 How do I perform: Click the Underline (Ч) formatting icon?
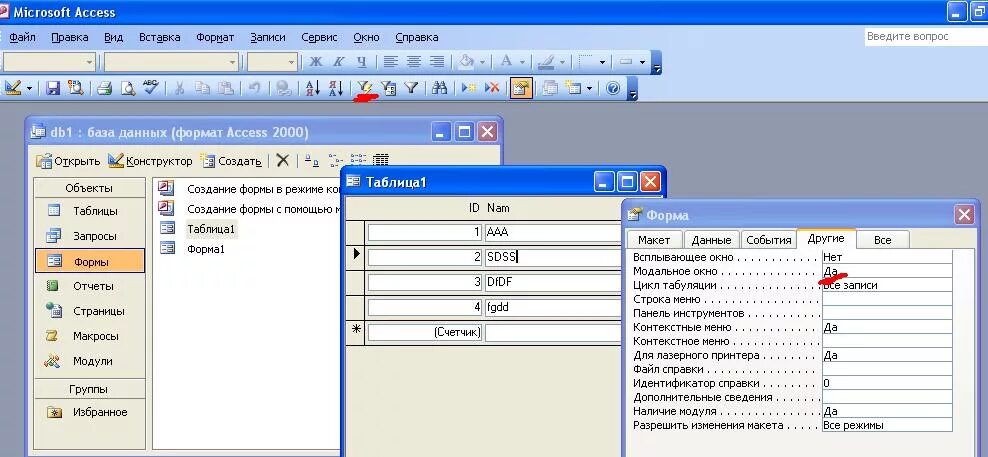pos(362,62)
